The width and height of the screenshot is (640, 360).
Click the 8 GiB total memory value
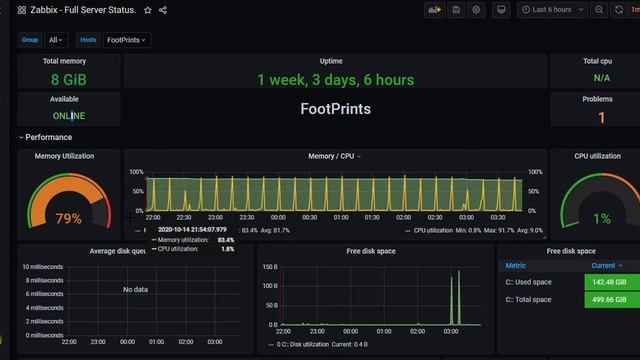(x=69, y=80)
